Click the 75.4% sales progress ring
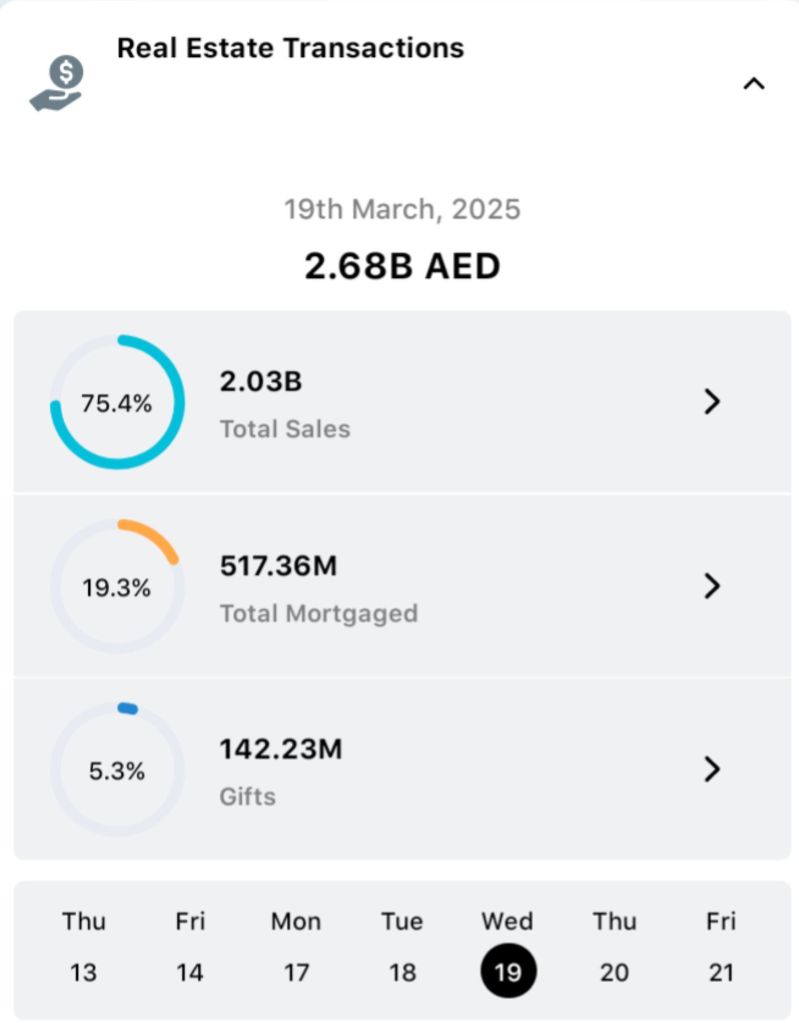 117,403
